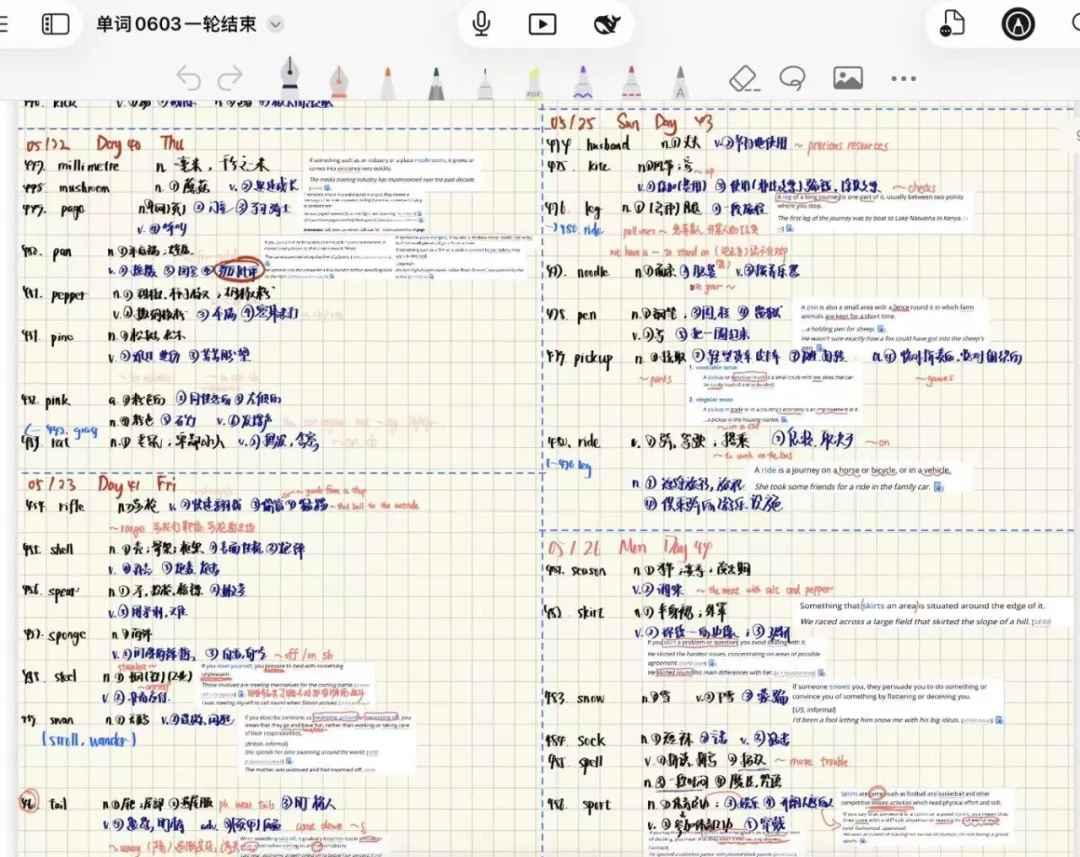Tap the handwritten word 'sport'
This screenshot has width=1080, height=857.
click(596, 805)
